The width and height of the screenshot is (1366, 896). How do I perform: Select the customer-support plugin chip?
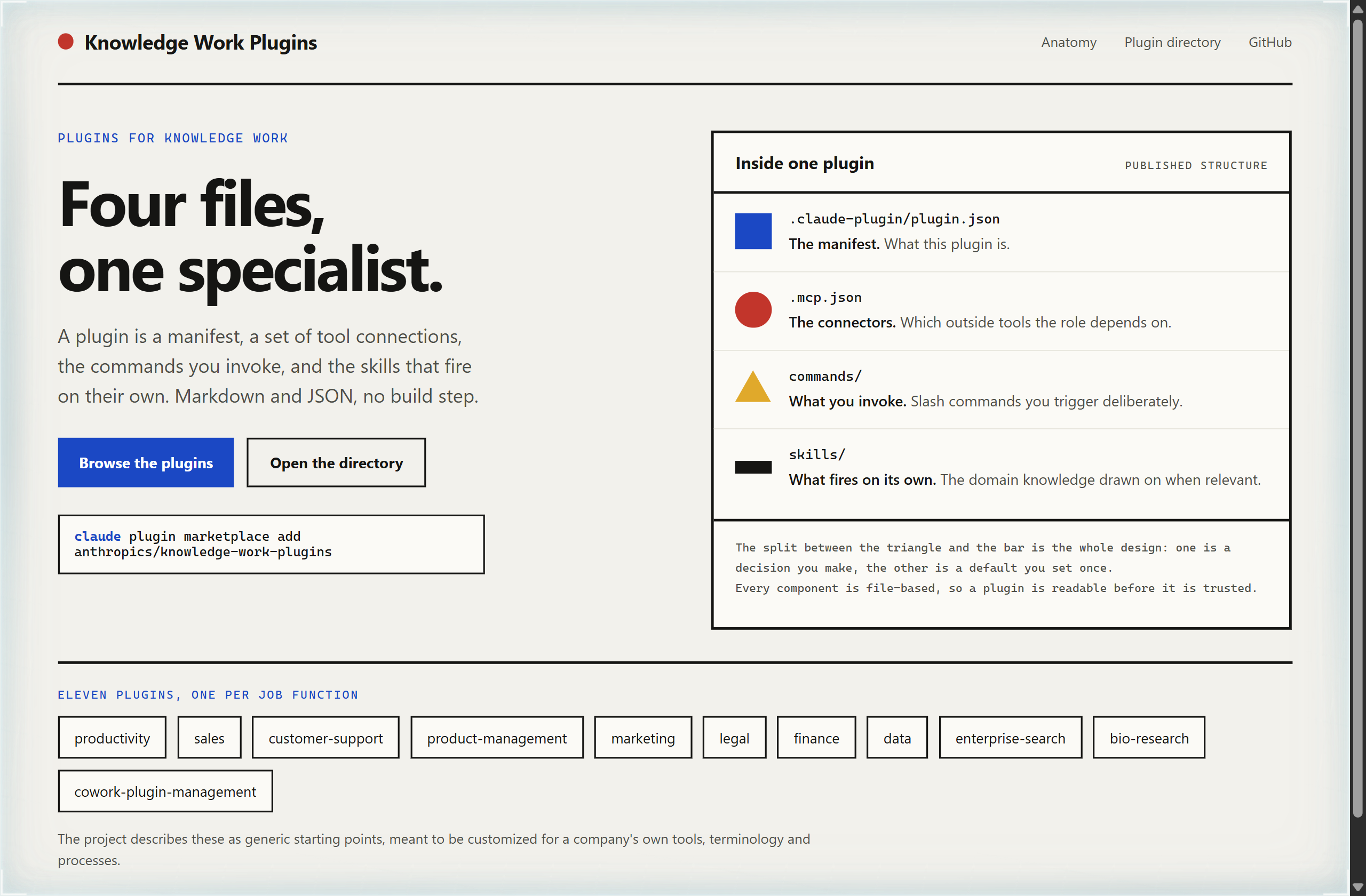coord(325,738)
